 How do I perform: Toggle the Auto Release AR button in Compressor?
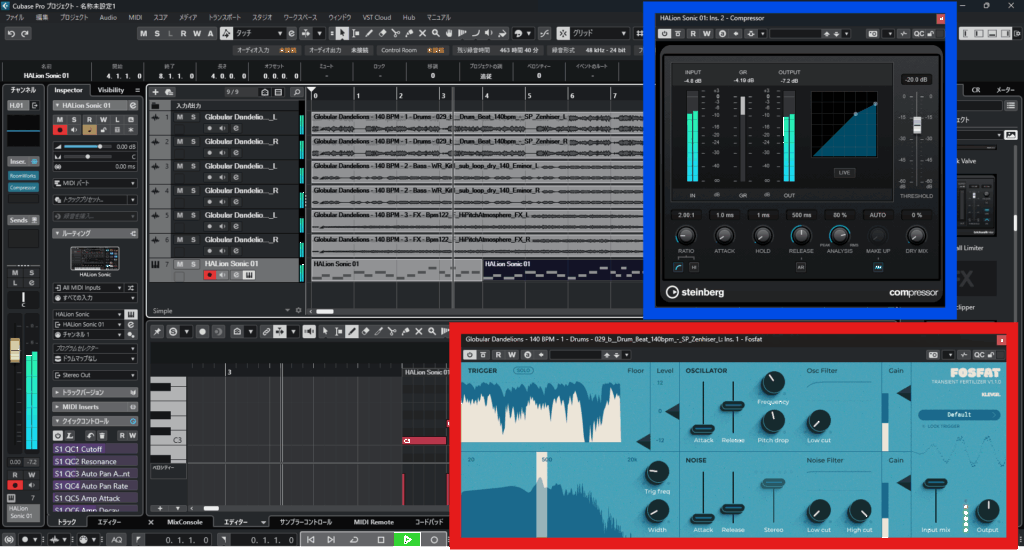tap(801, 267)
